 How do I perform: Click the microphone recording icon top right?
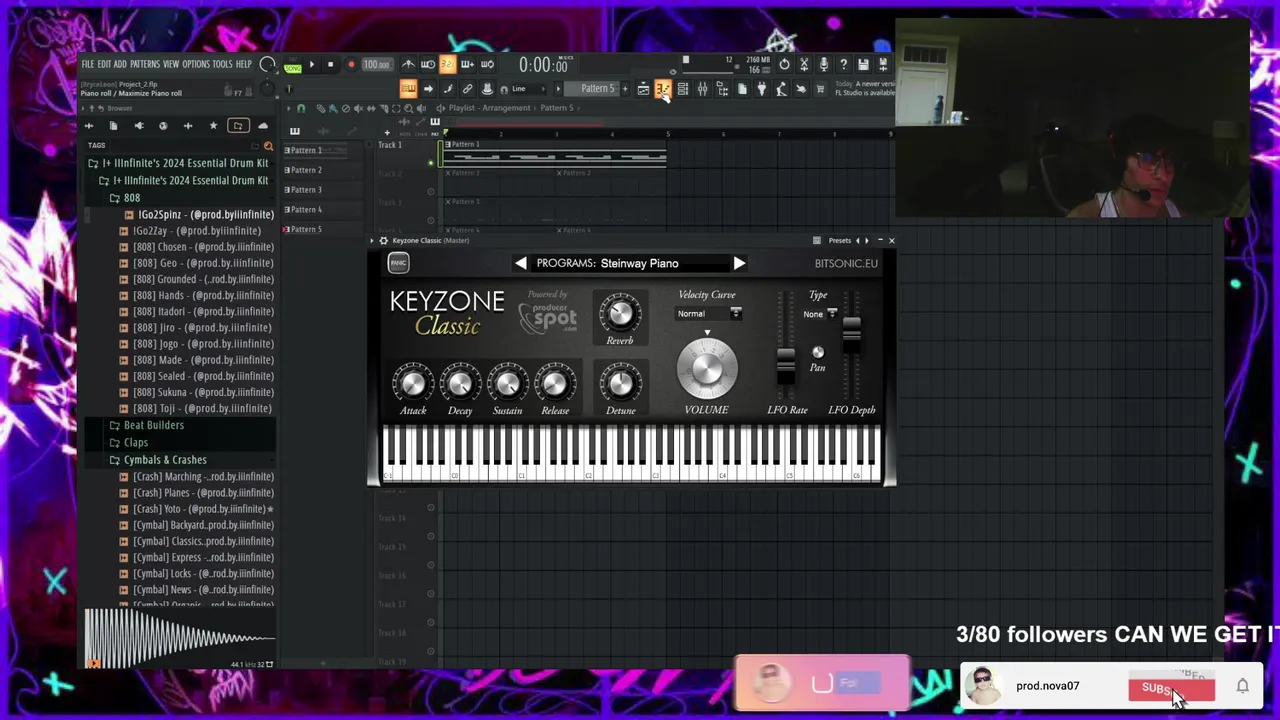[x=823, y=64]
